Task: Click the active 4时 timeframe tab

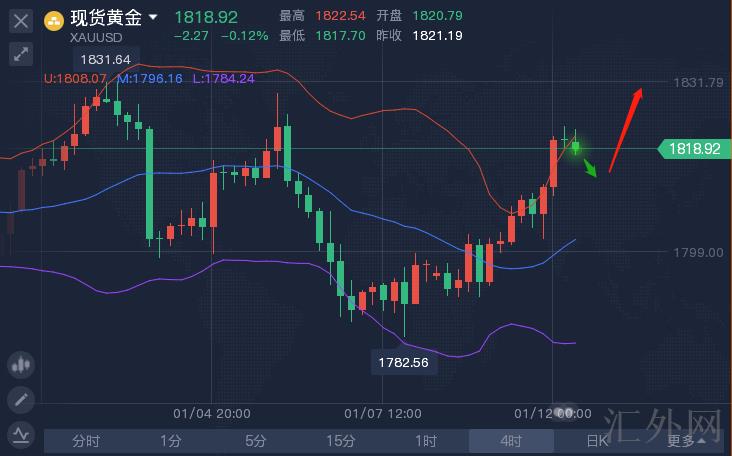Action: click(x=511, y=440)
